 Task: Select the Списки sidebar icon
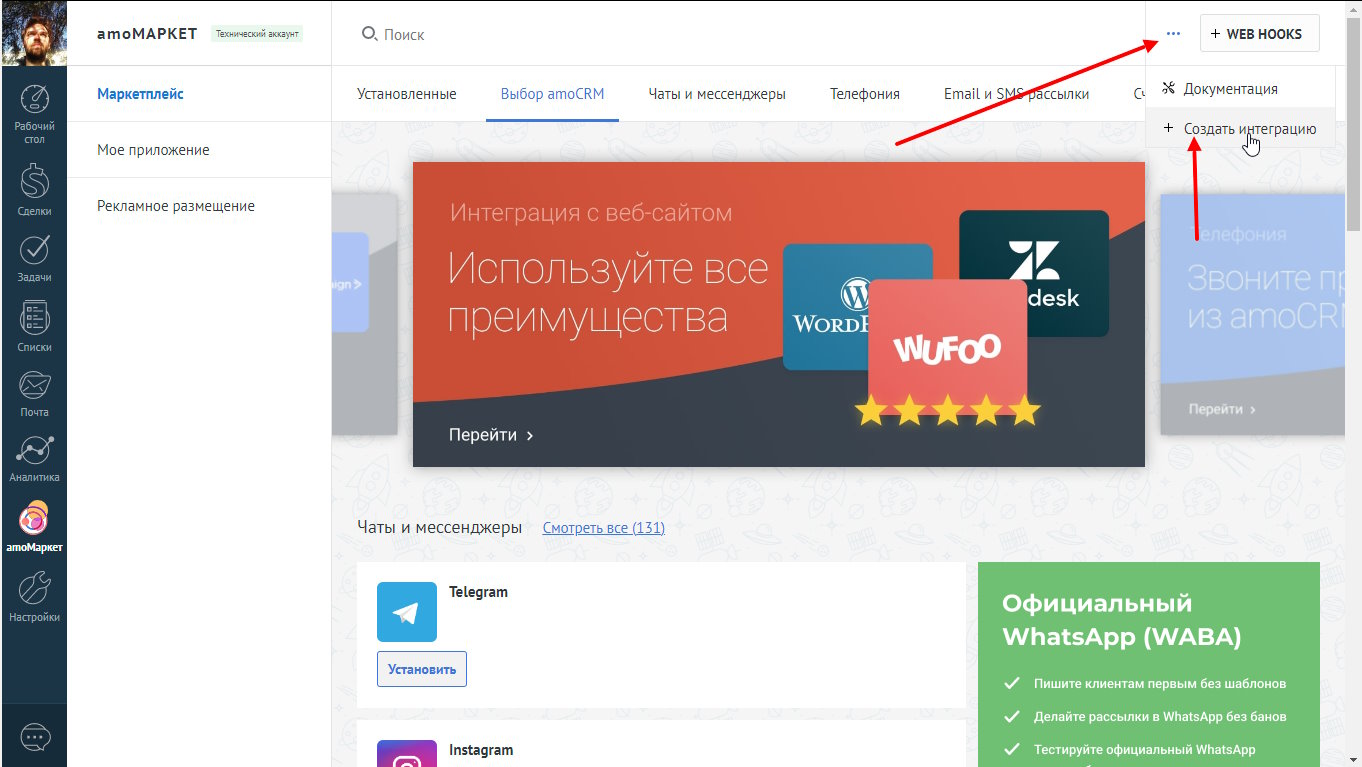tap(34, 318)
